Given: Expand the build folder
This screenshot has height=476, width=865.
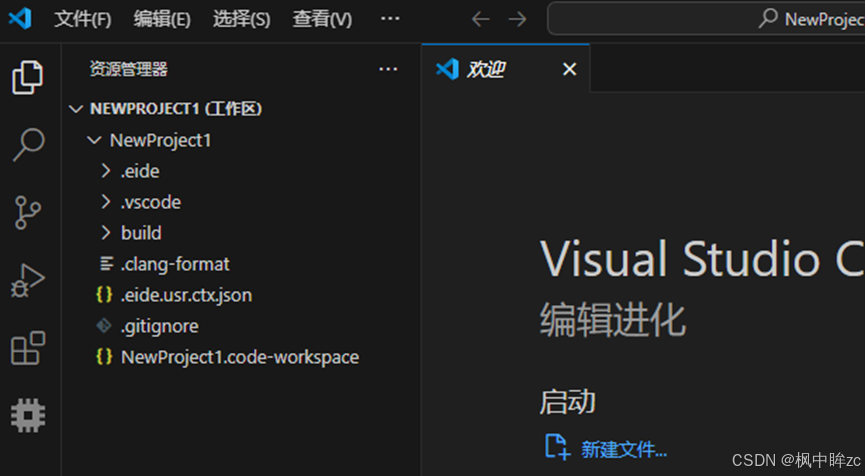Looking at the screenshot, I should point(105,233).
